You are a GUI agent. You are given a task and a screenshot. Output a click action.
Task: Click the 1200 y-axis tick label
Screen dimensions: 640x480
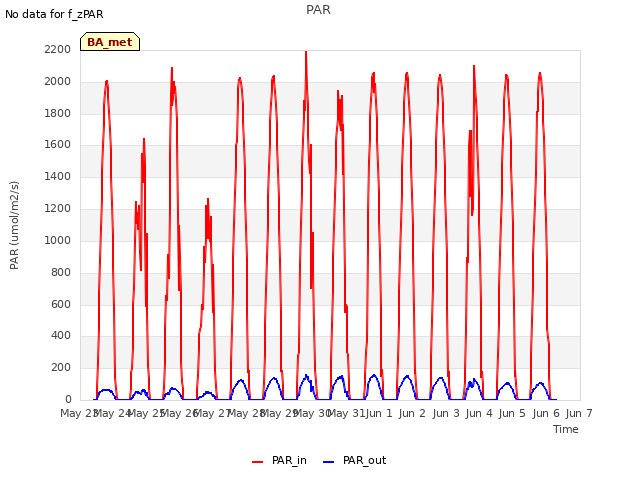[58, 208]
